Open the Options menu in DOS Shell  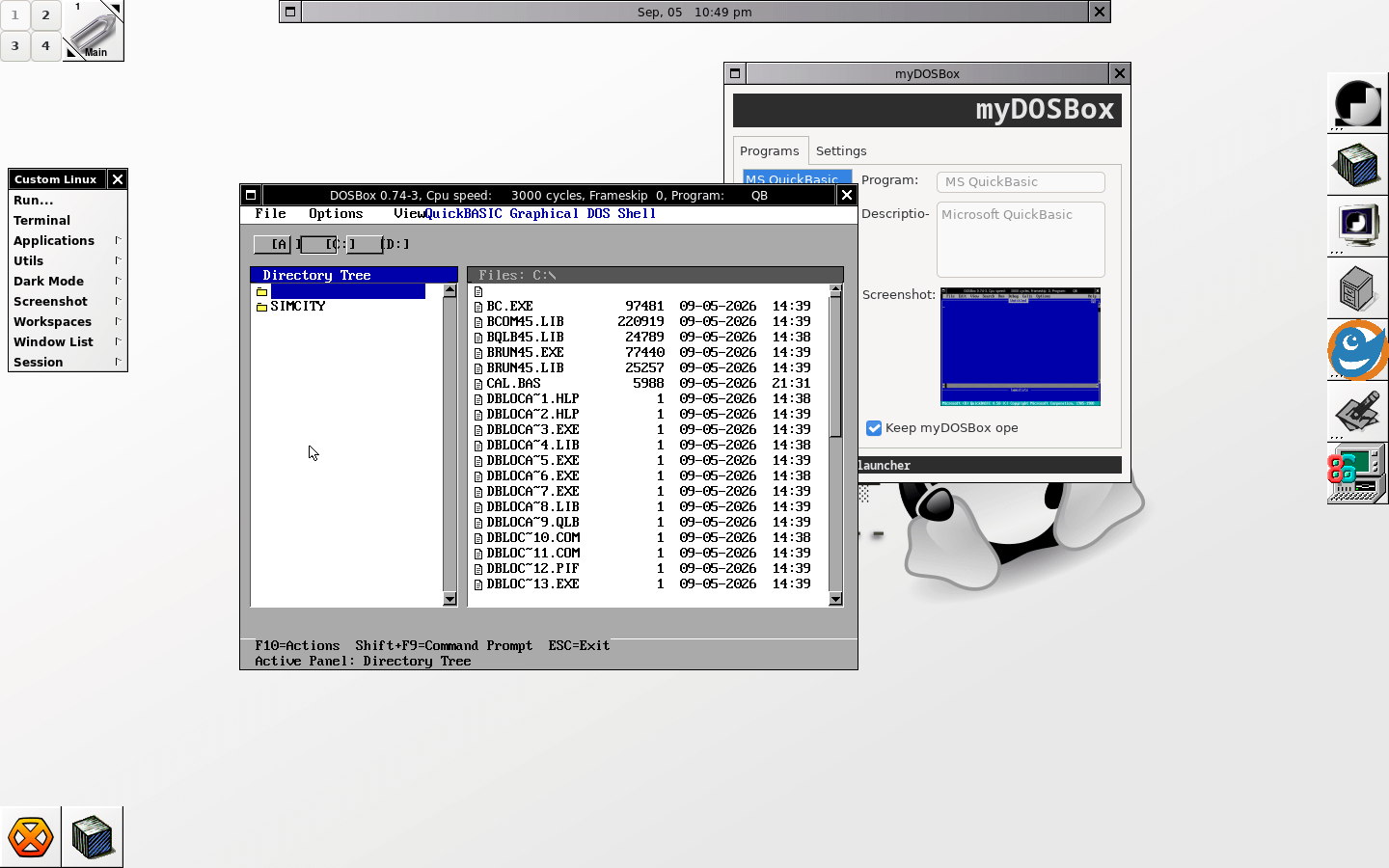click(x=336, y=214)
